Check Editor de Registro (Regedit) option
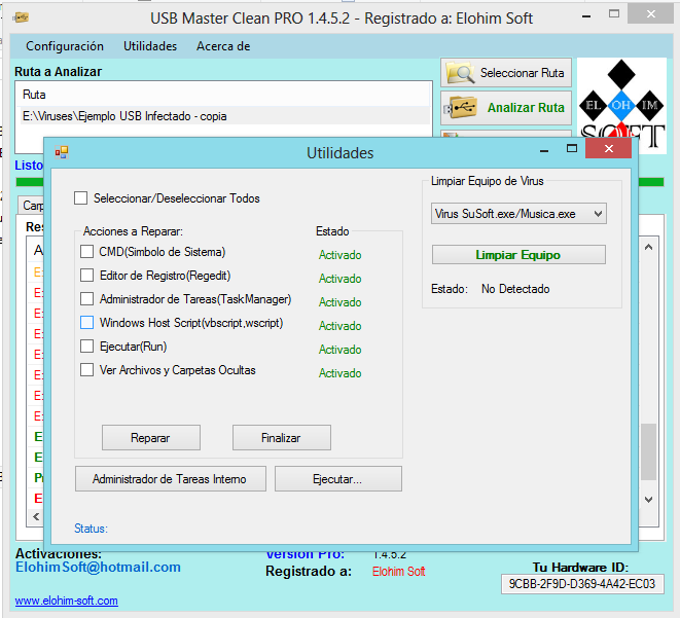Viewport: 680px width, 618px height. pos(87,275)
